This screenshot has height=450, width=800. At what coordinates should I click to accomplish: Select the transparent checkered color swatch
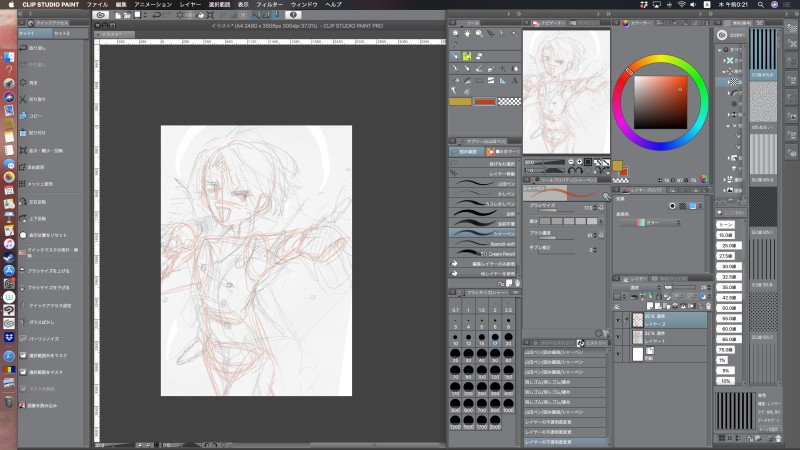[510, 101]
